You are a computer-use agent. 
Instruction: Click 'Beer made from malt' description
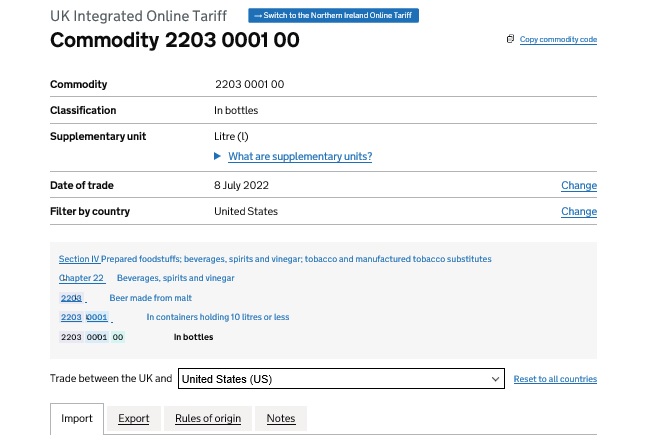pos(150,298)
